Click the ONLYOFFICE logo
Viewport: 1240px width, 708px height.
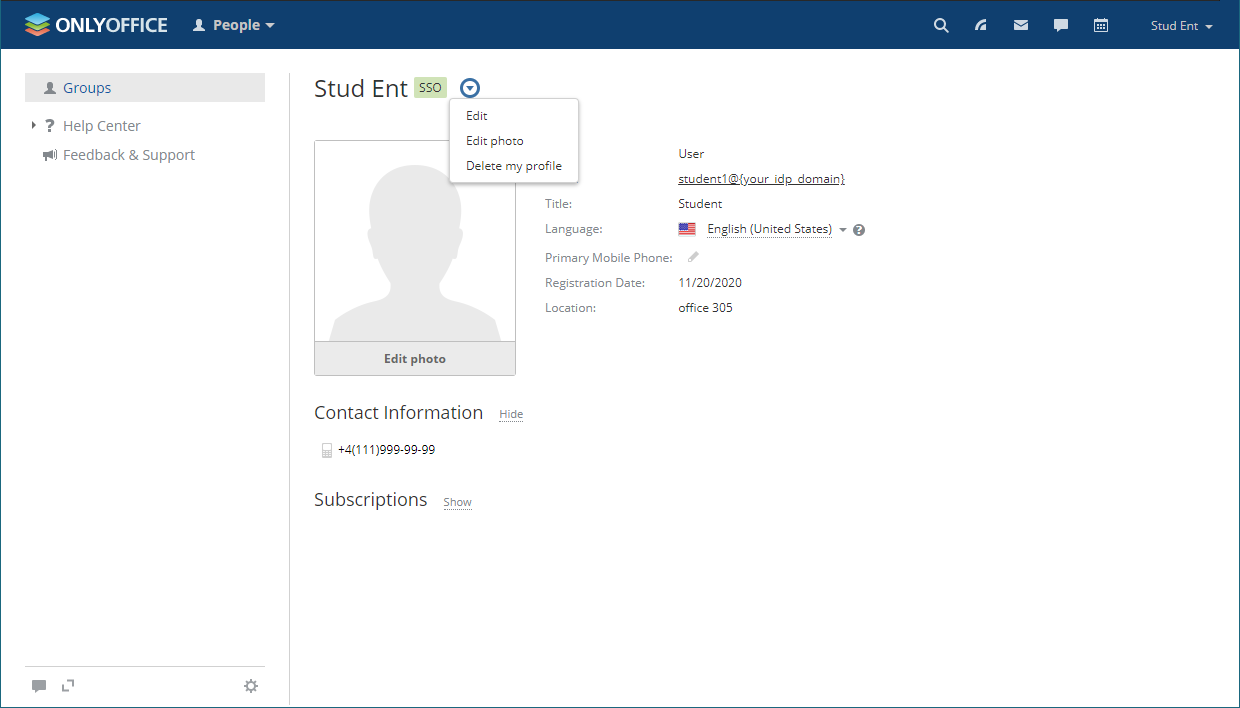pos(95,24)
